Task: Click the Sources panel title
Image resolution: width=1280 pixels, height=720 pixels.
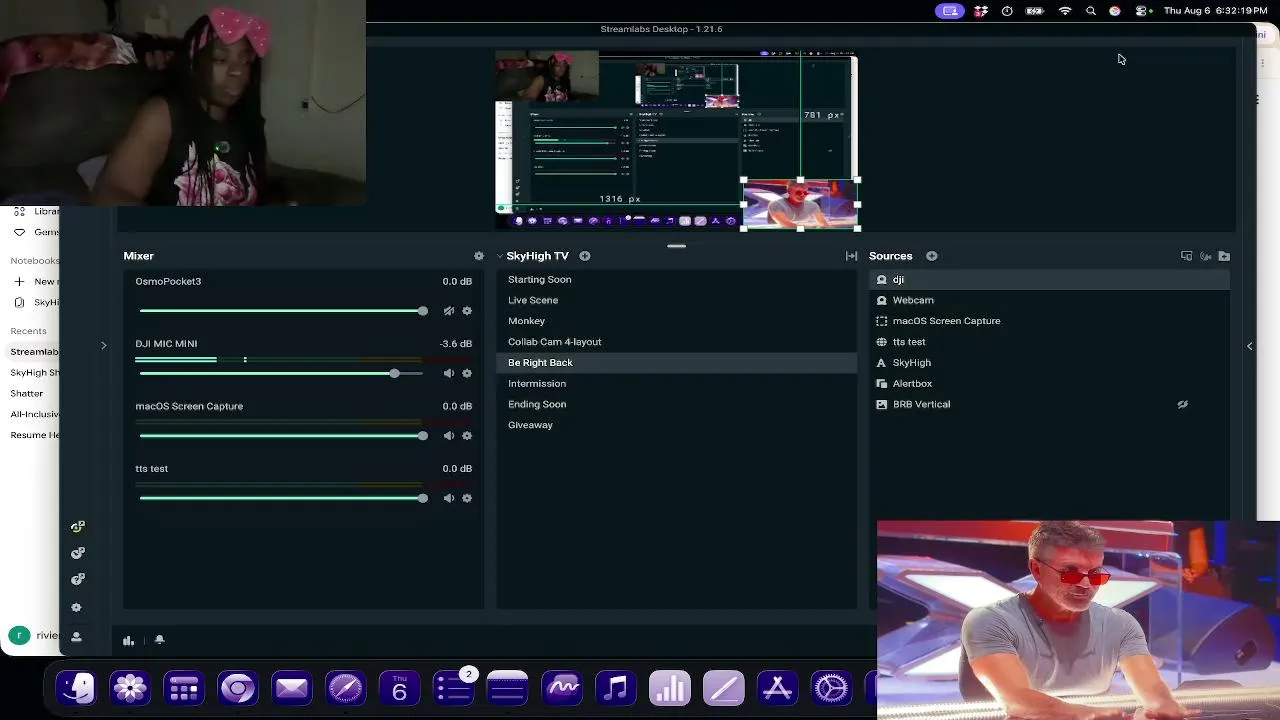Action: (891, 256)
